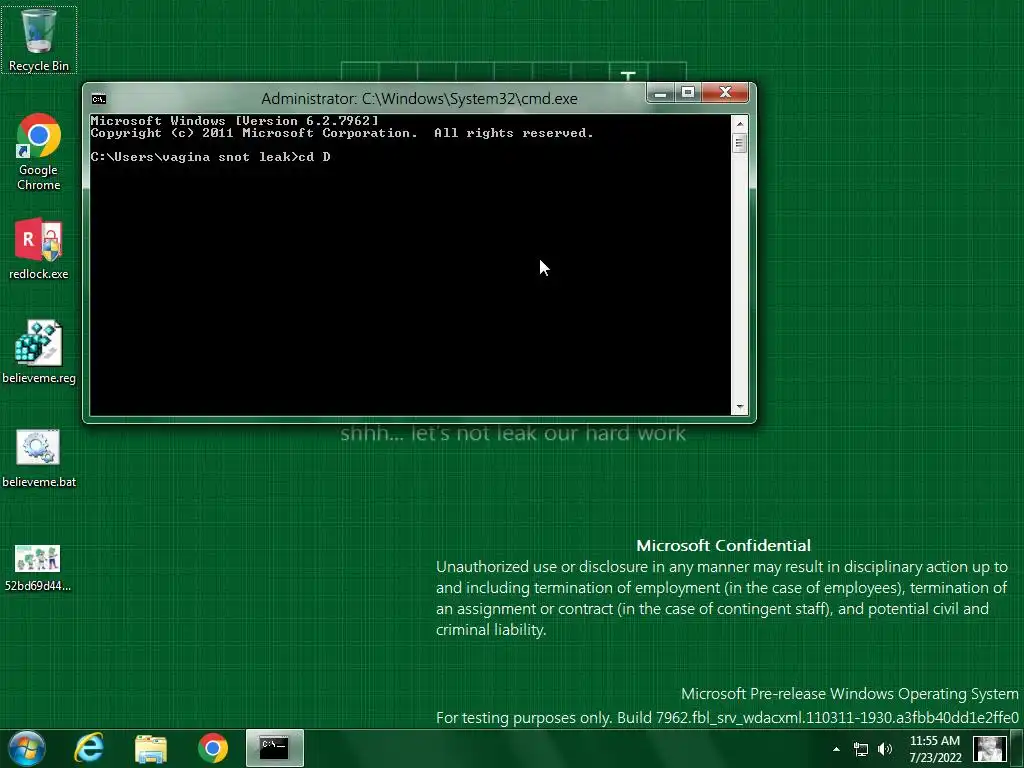Image resolution: width=1024 pixels, height=768 pixels.
Task: Show hidden tray icons arrow
Action: 837,749
